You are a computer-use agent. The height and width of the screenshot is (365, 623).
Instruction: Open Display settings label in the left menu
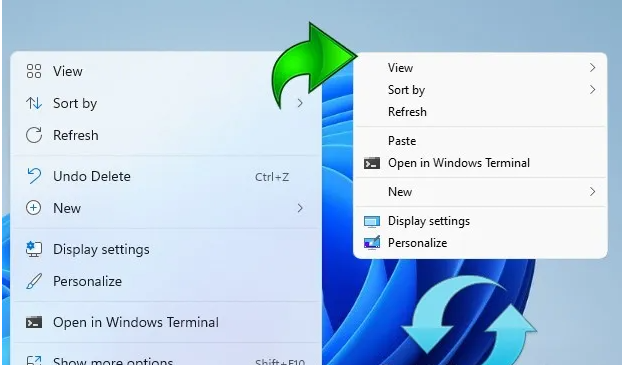(101, 249)
